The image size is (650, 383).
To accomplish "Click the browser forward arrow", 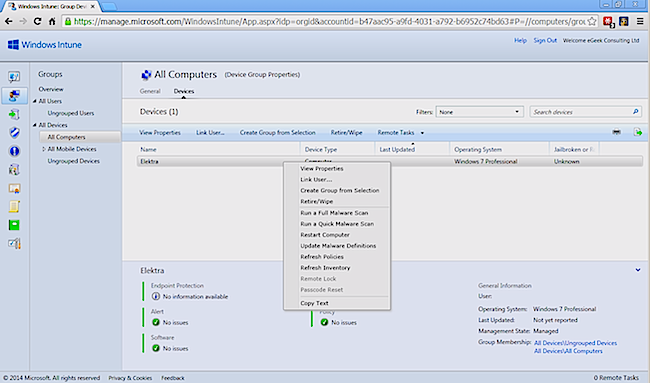I will pos(23,21).
